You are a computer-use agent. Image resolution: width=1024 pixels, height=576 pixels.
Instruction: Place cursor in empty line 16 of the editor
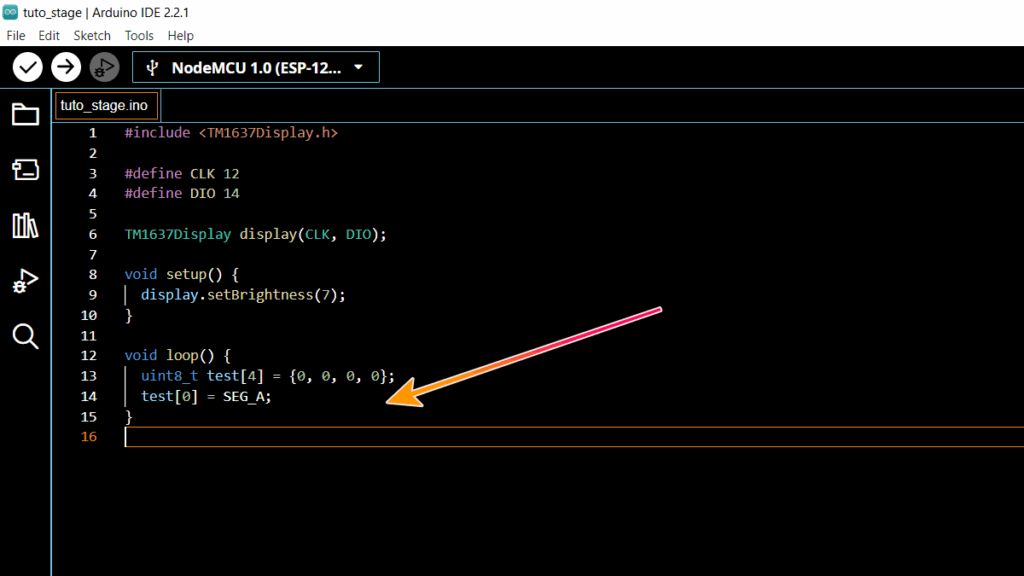574,437
